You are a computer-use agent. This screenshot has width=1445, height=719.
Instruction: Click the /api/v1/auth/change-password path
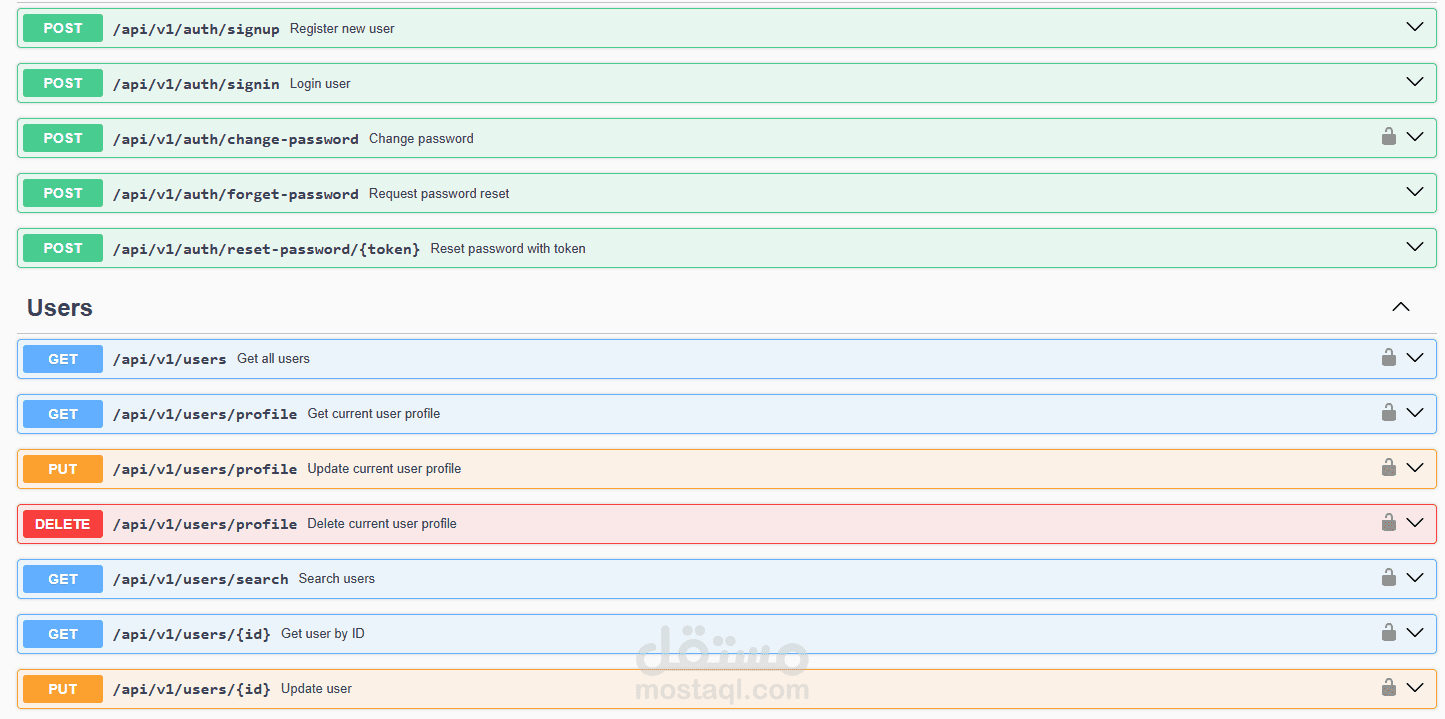[x=236, y=139]
